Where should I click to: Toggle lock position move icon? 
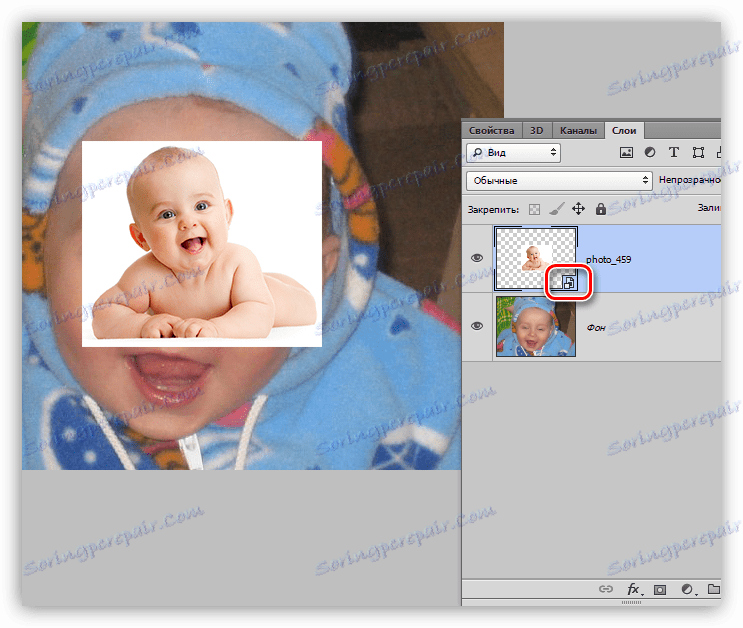coord(578,209)
